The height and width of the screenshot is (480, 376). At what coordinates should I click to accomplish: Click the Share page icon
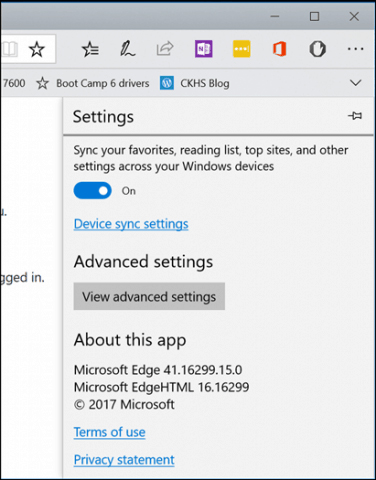165,49
